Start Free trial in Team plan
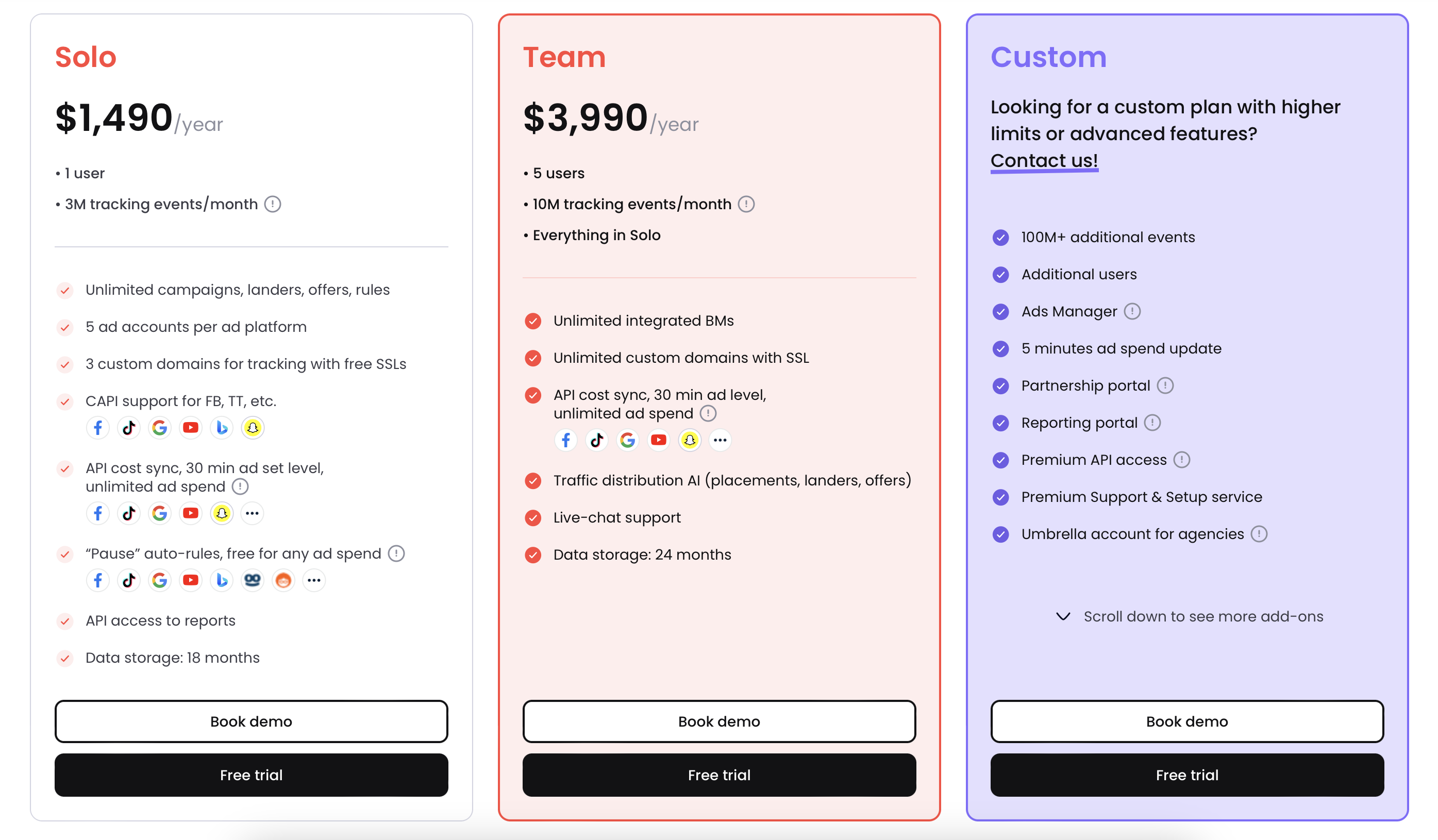The height and width of the screenshot is (840, 1438). point(720,775)
